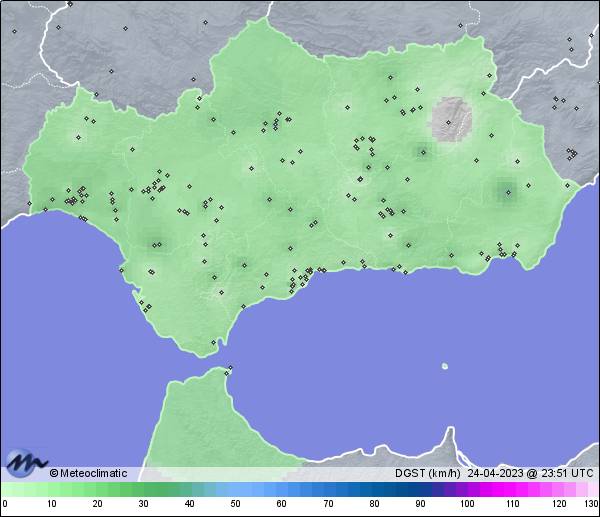
Task: Click the 70 label on the legend
Action: 328,503
